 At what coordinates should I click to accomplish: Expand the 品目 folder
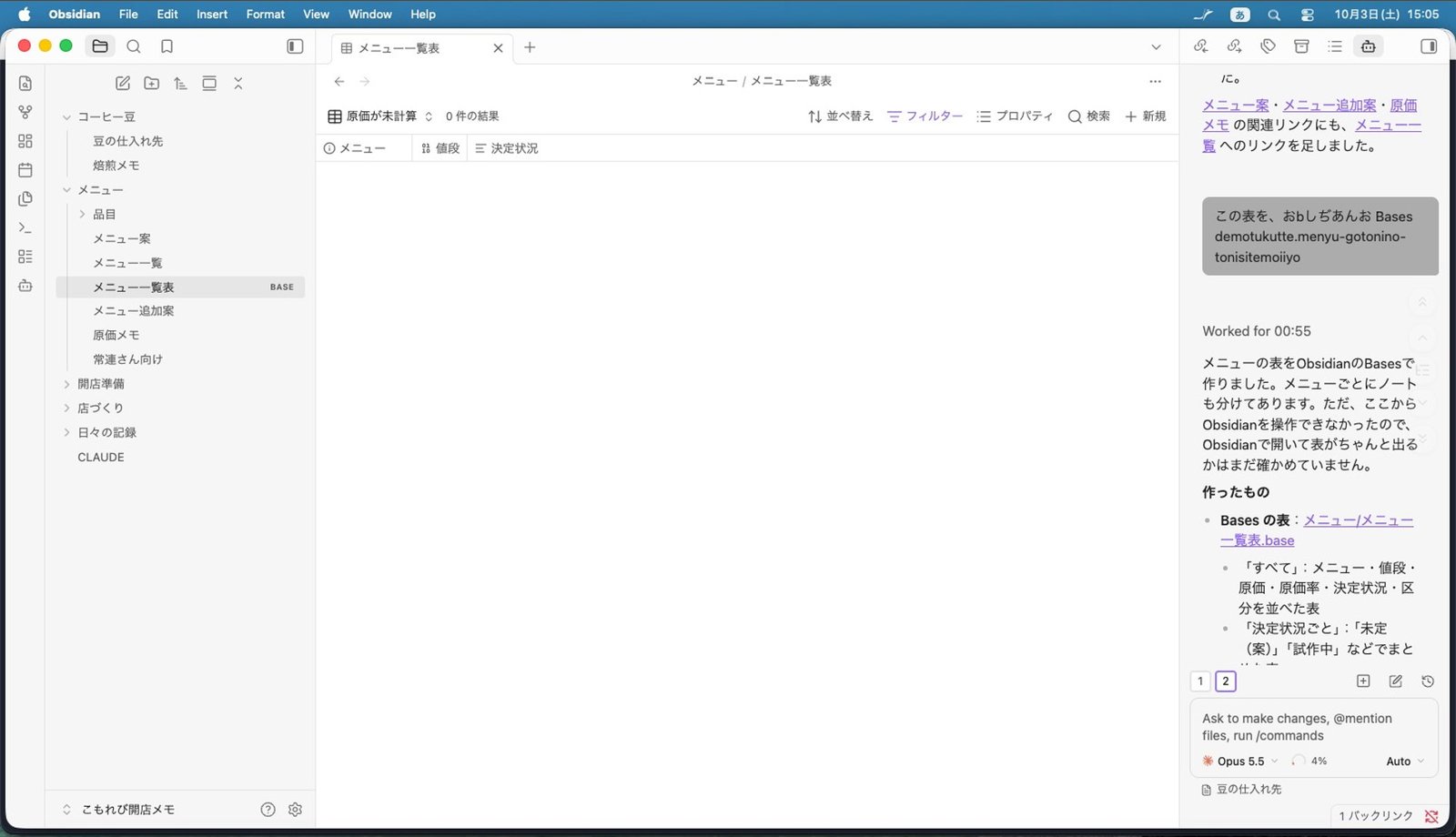[82, 215]
